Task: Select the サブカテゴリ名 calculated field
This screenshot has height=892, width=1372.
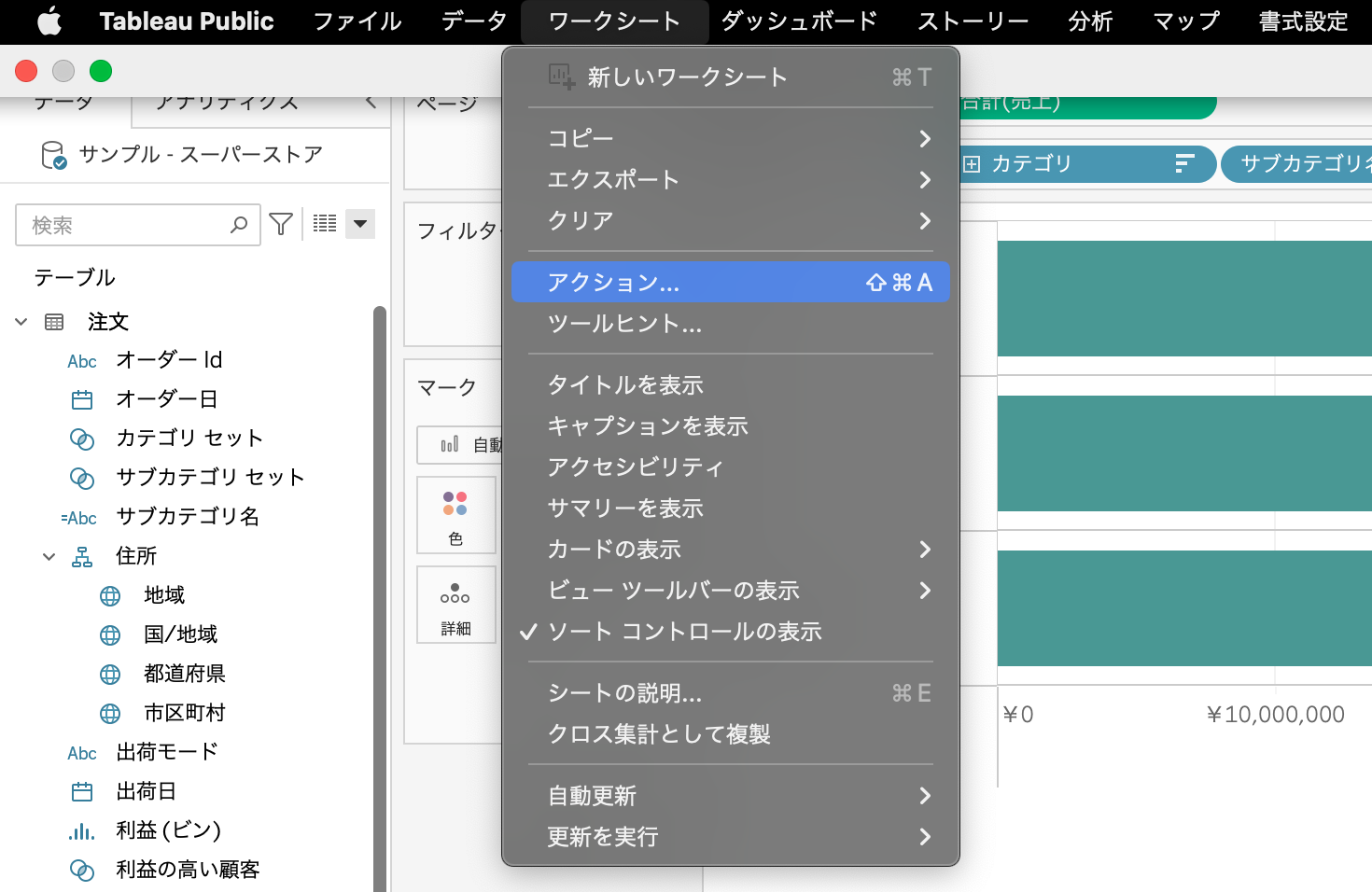Action: coord(187,517)
